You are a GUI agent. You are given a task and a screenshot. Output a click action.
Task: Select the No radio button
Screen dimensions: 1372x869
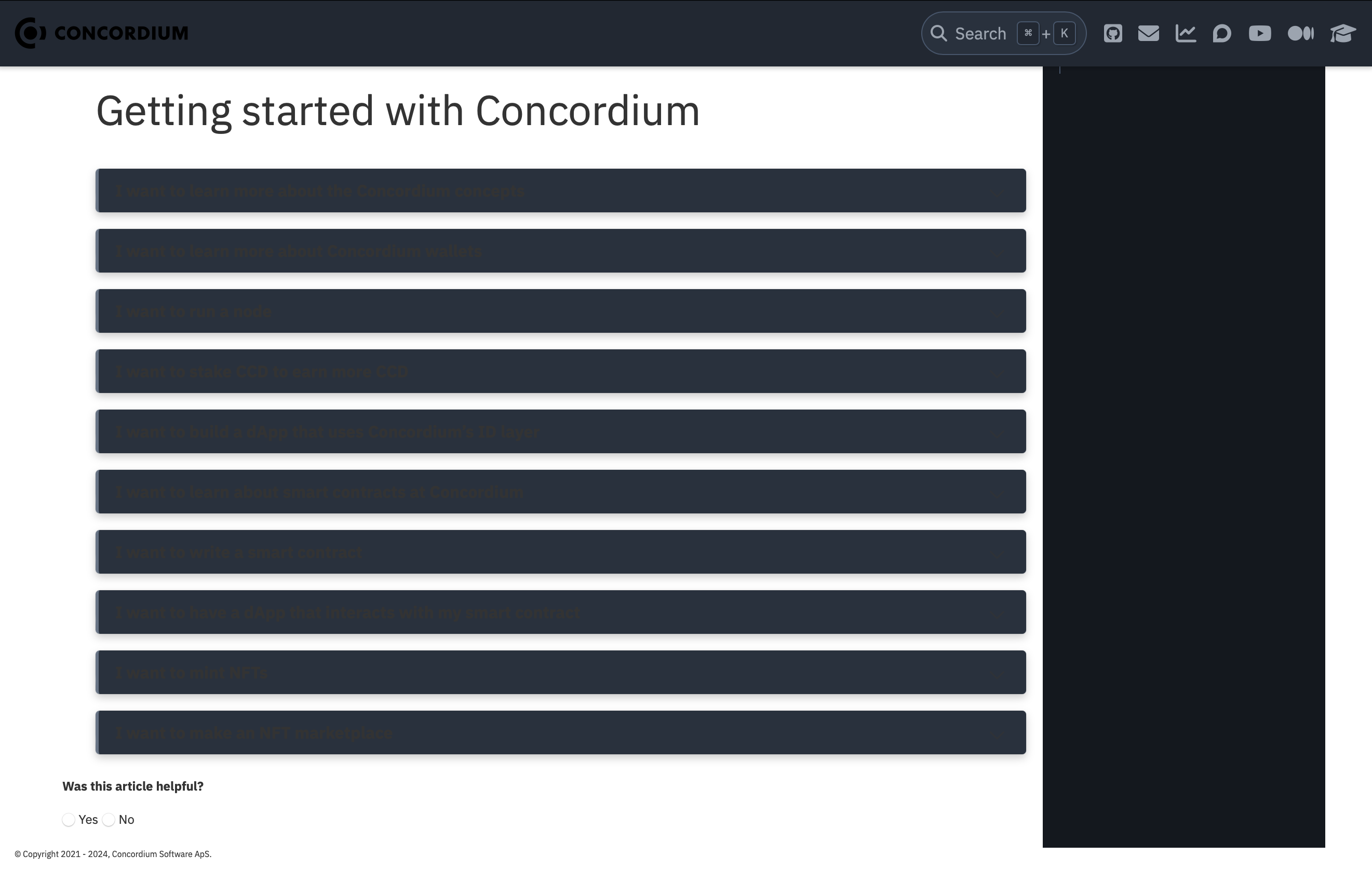coord(109,820)
